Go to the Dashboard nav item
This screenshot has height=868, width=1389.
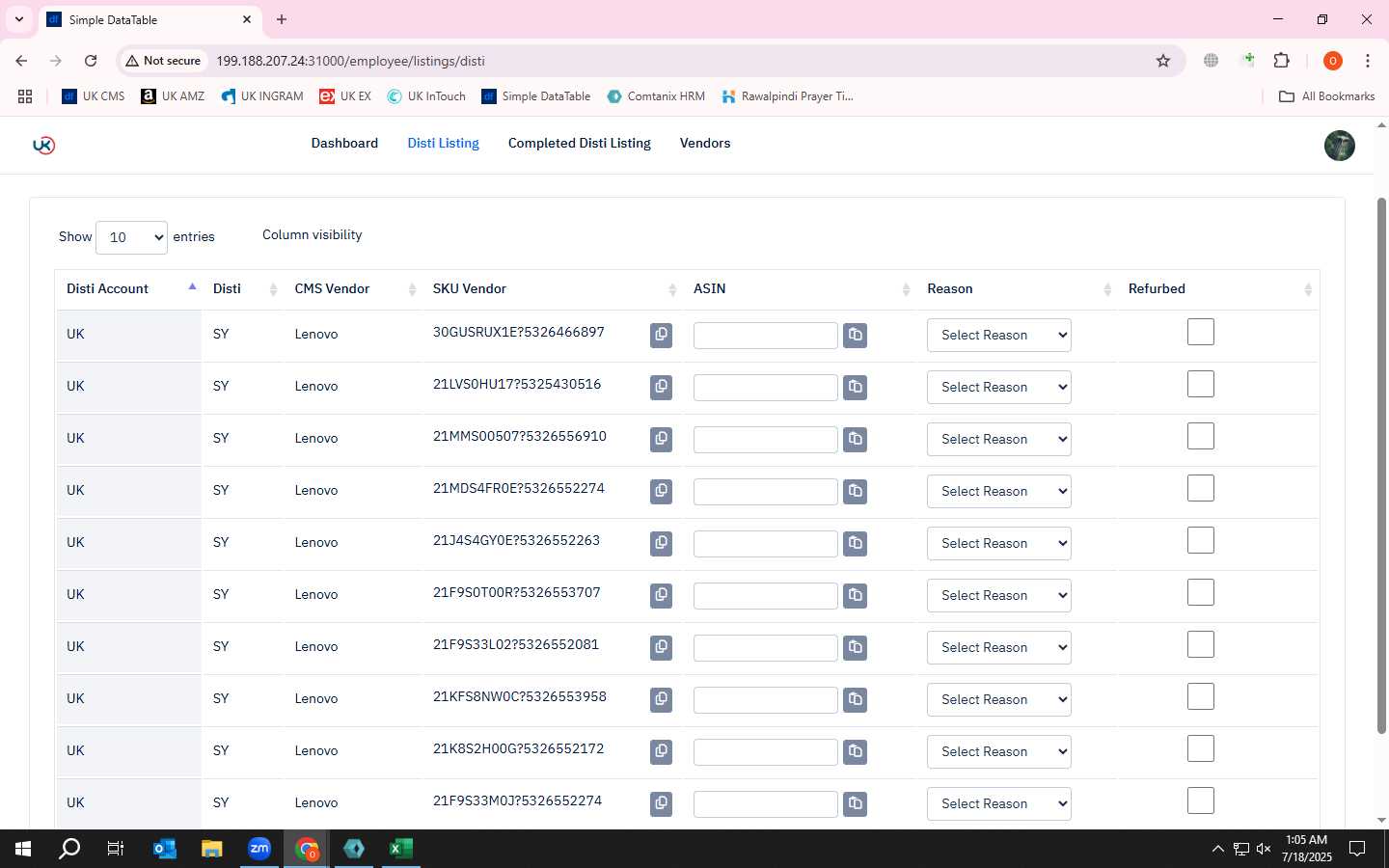click(x=344, y=143)
